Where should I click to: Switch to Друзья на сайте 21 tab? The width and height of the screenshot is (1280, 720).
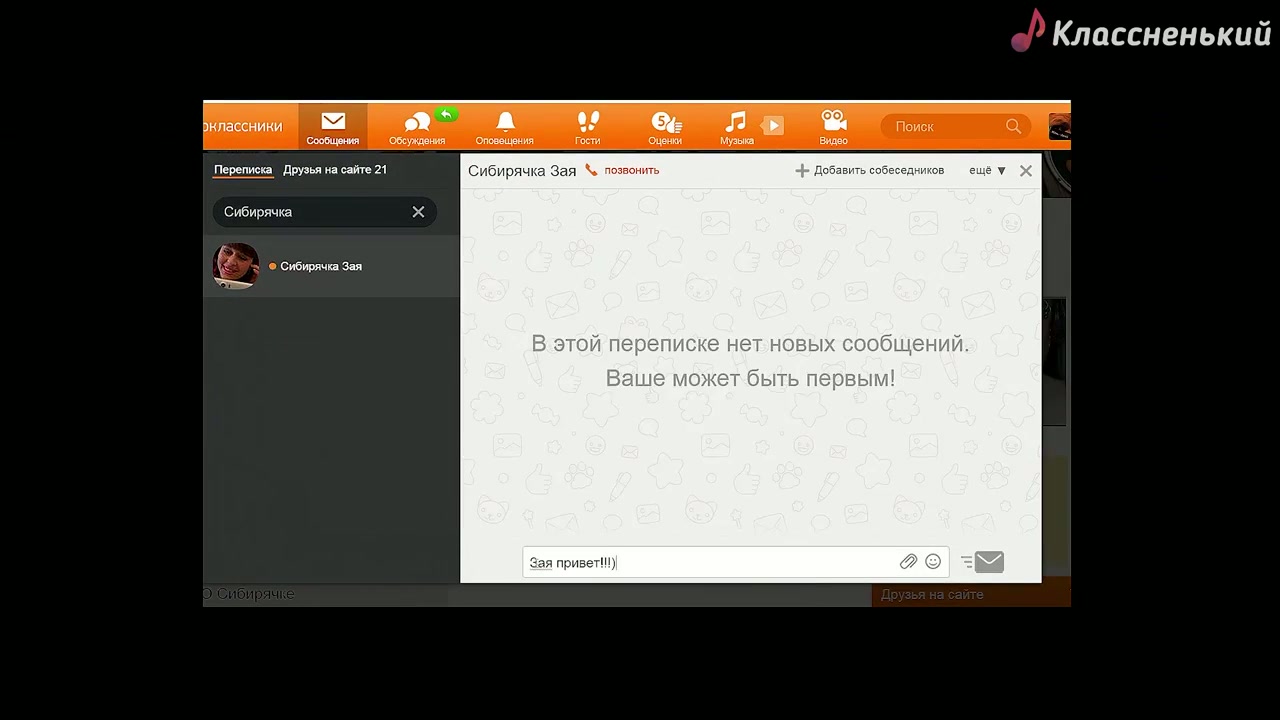[x=335, y=170]
